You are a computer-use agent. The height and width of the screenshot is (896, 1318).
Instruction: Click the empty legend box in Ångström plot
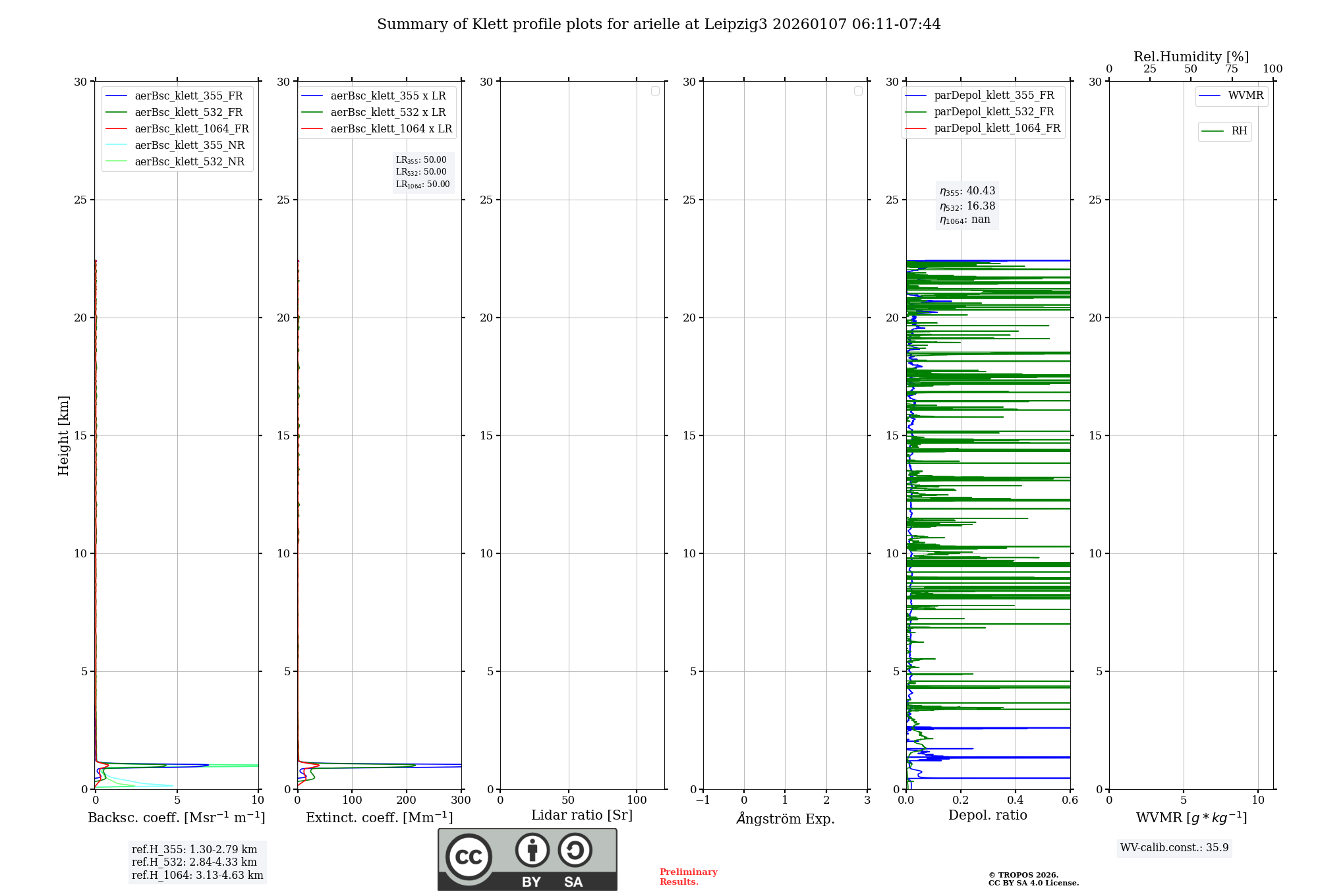tap(858, 91)
